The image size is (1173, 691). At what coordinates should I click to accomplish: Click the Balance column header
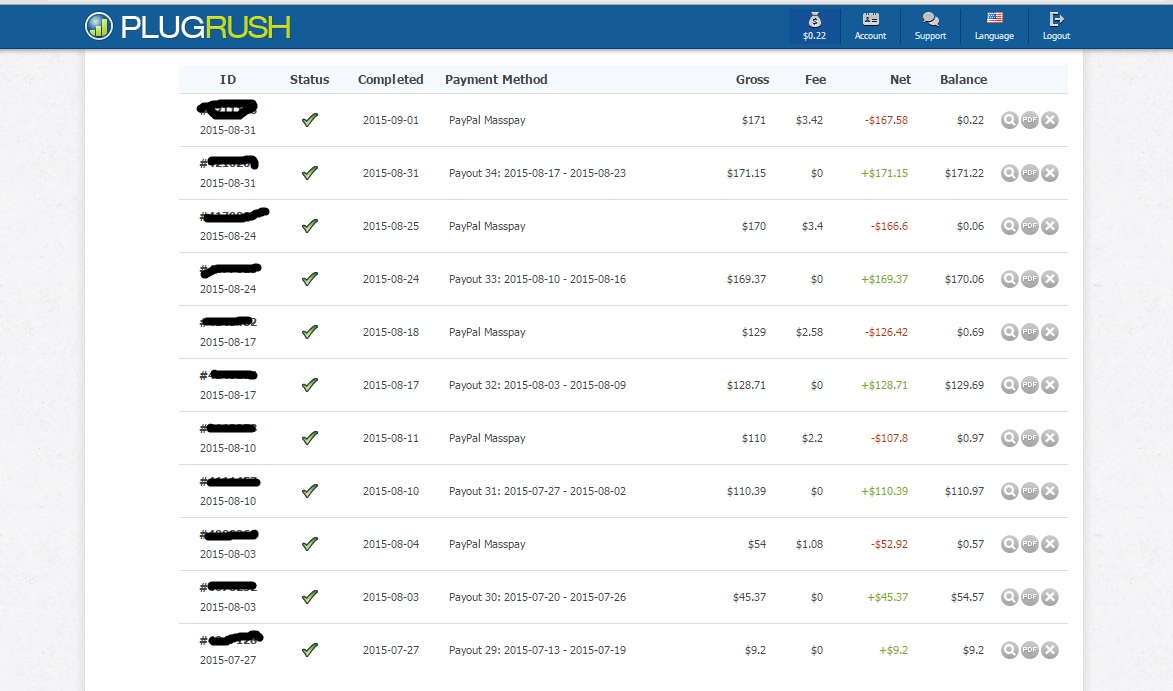[963, 80]
